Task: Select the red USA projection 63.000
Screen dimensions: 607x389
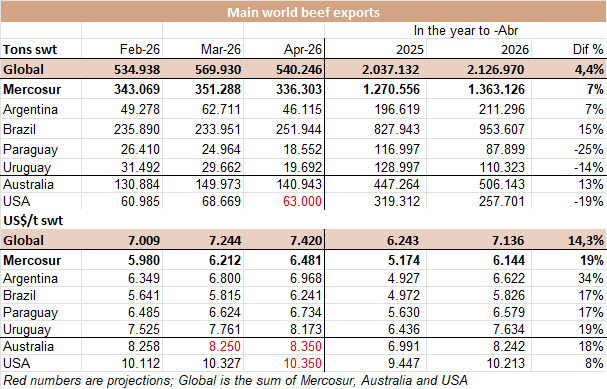Action: [x=302, y=201]
